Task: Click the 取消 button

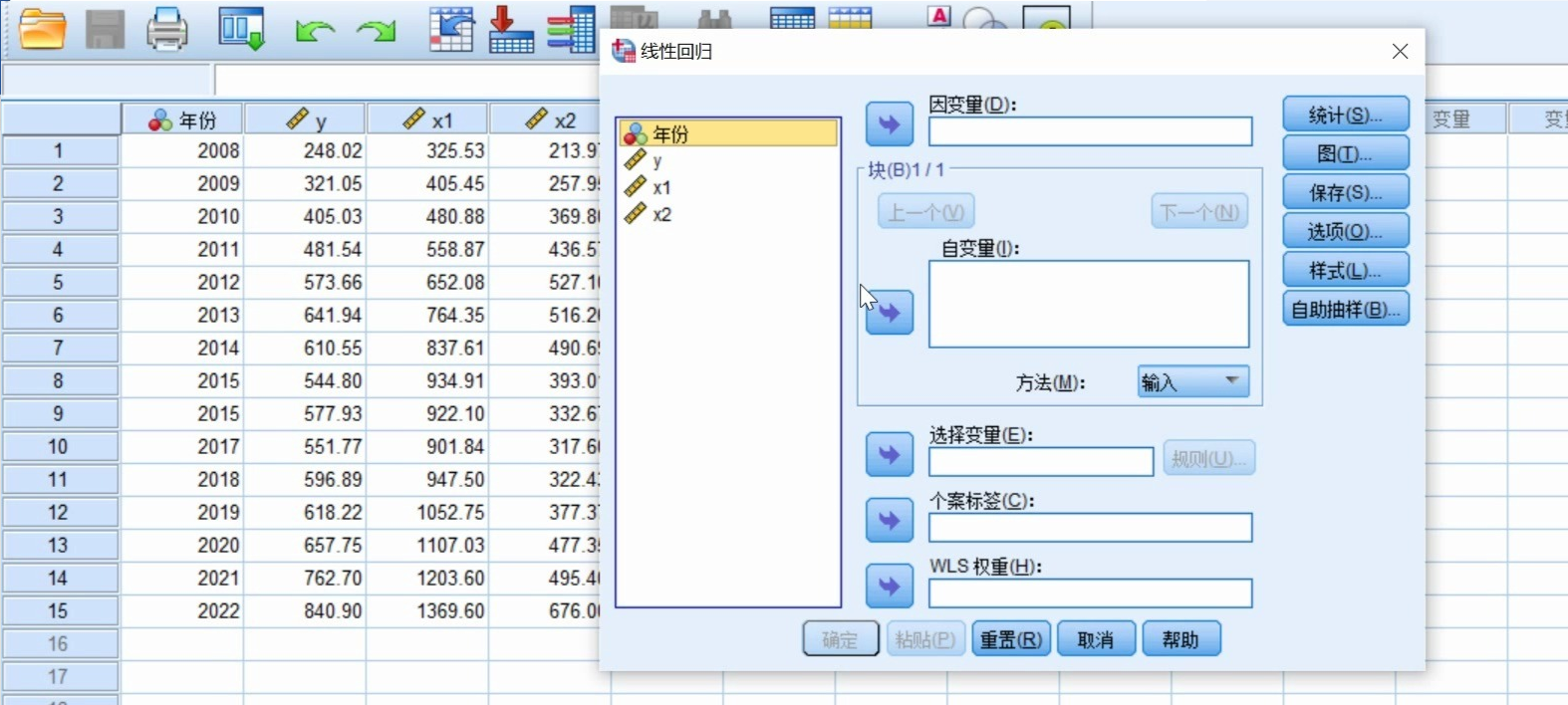Action: (1096, 639)
